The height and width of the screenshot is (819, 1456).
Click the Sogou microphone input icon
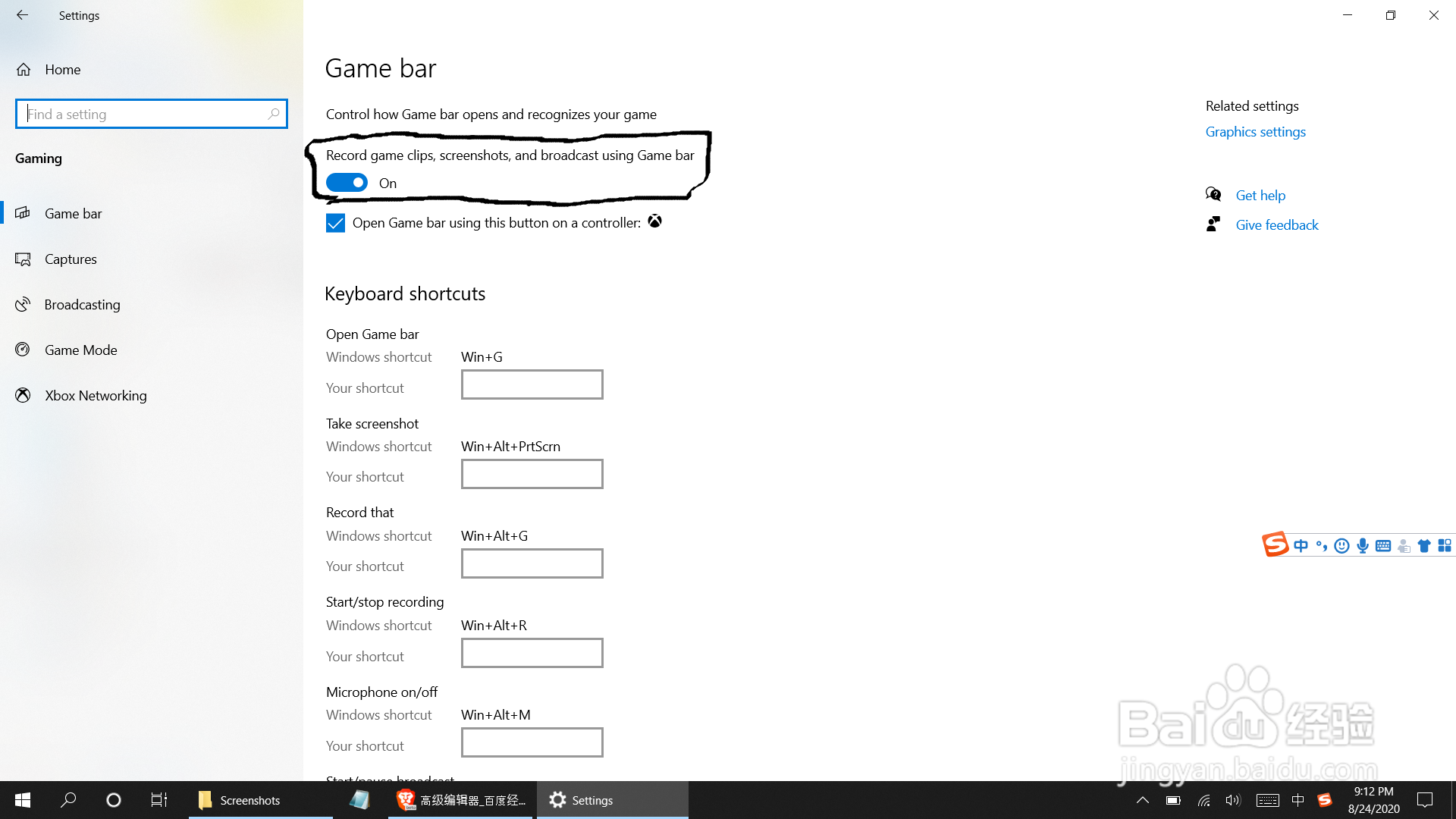[1363, 546]
